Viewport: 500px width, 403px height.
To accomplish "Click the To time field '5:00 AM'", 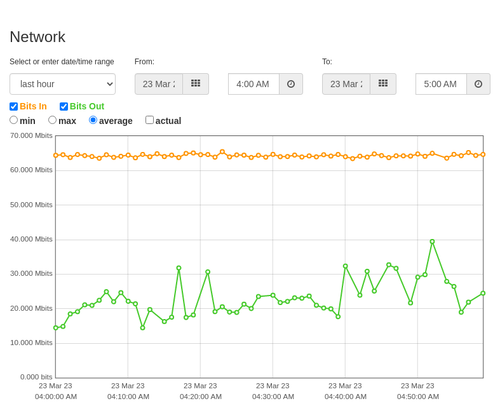I will [441, 84].
